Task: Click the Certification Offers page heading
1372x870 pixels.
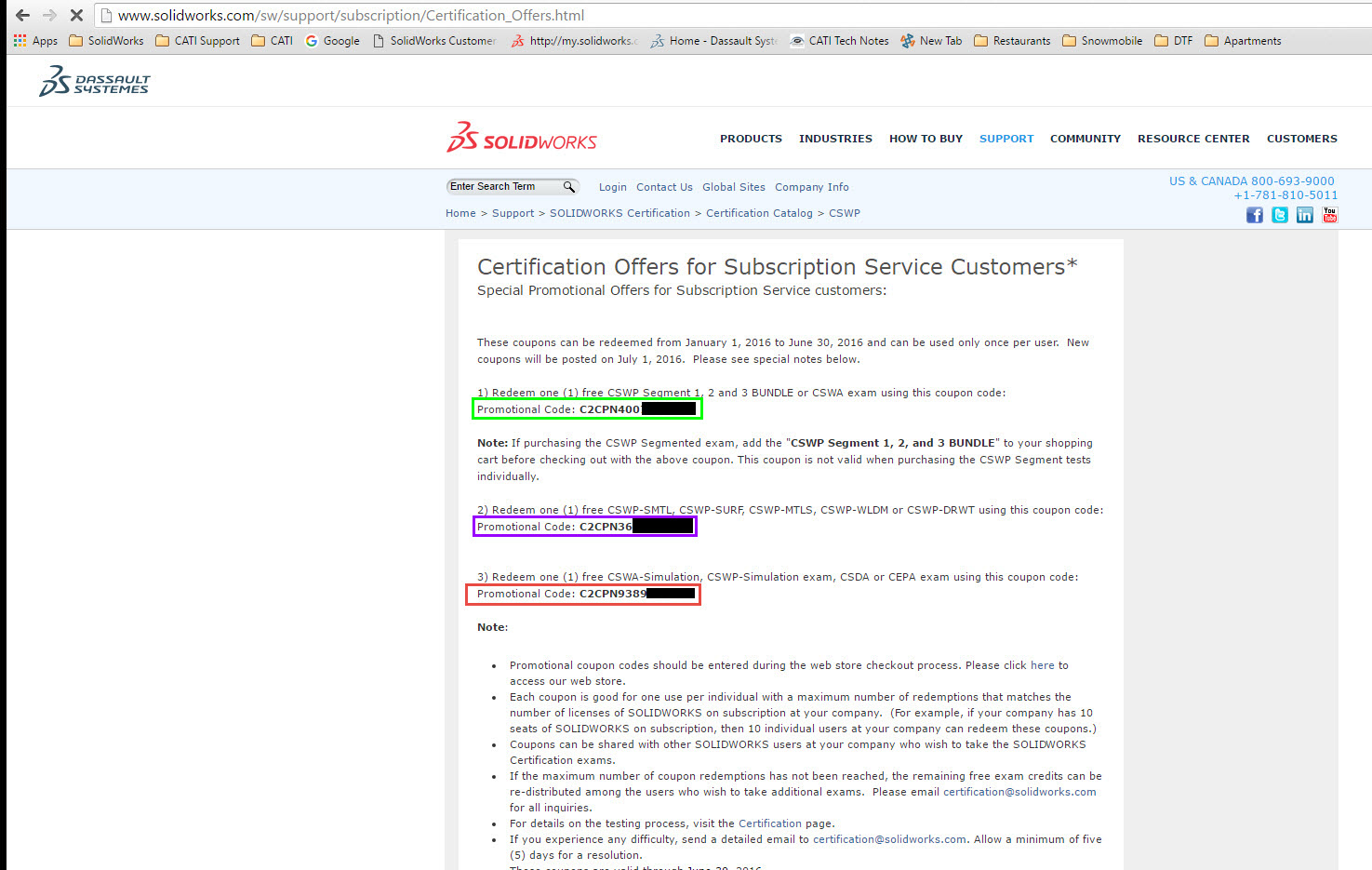Action: click(x=778, y=267)
